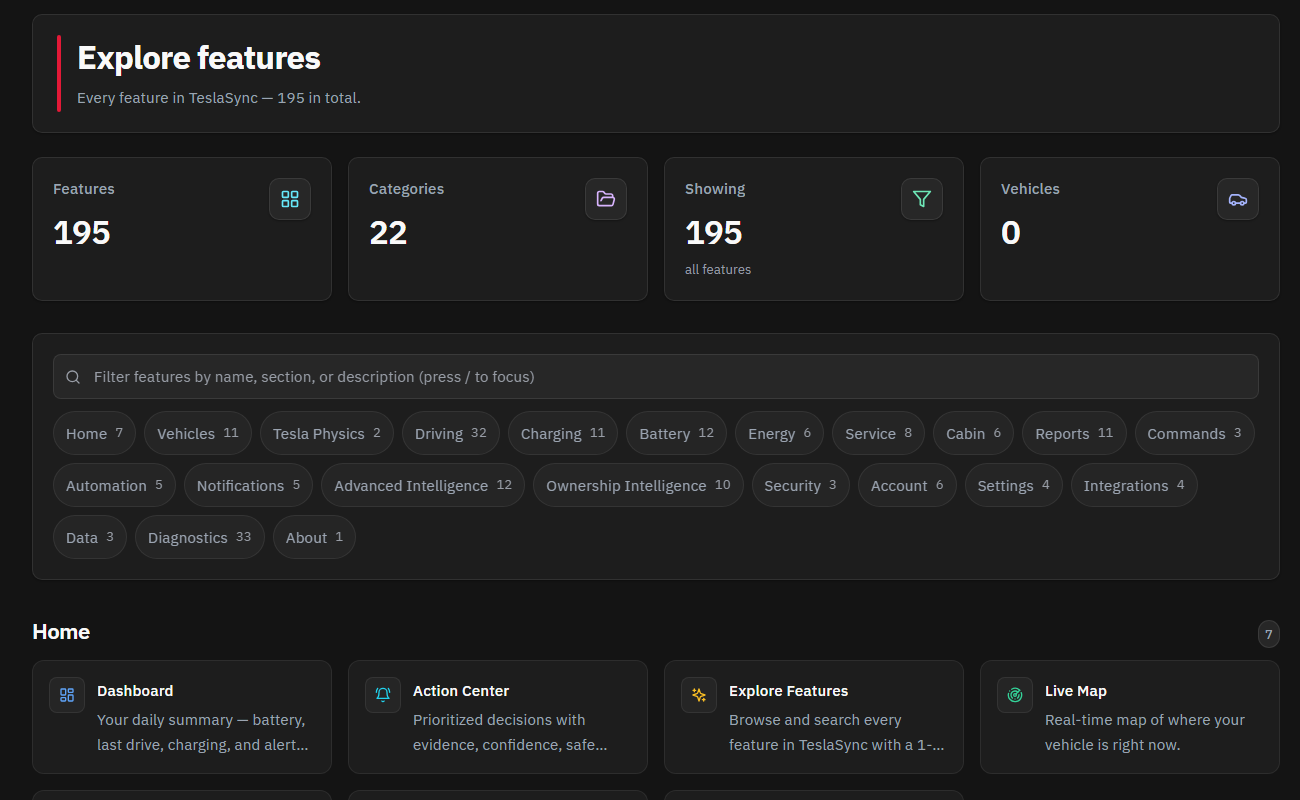Choose the Notifications filter chip

pyautogui.click(x=248, y=485)
